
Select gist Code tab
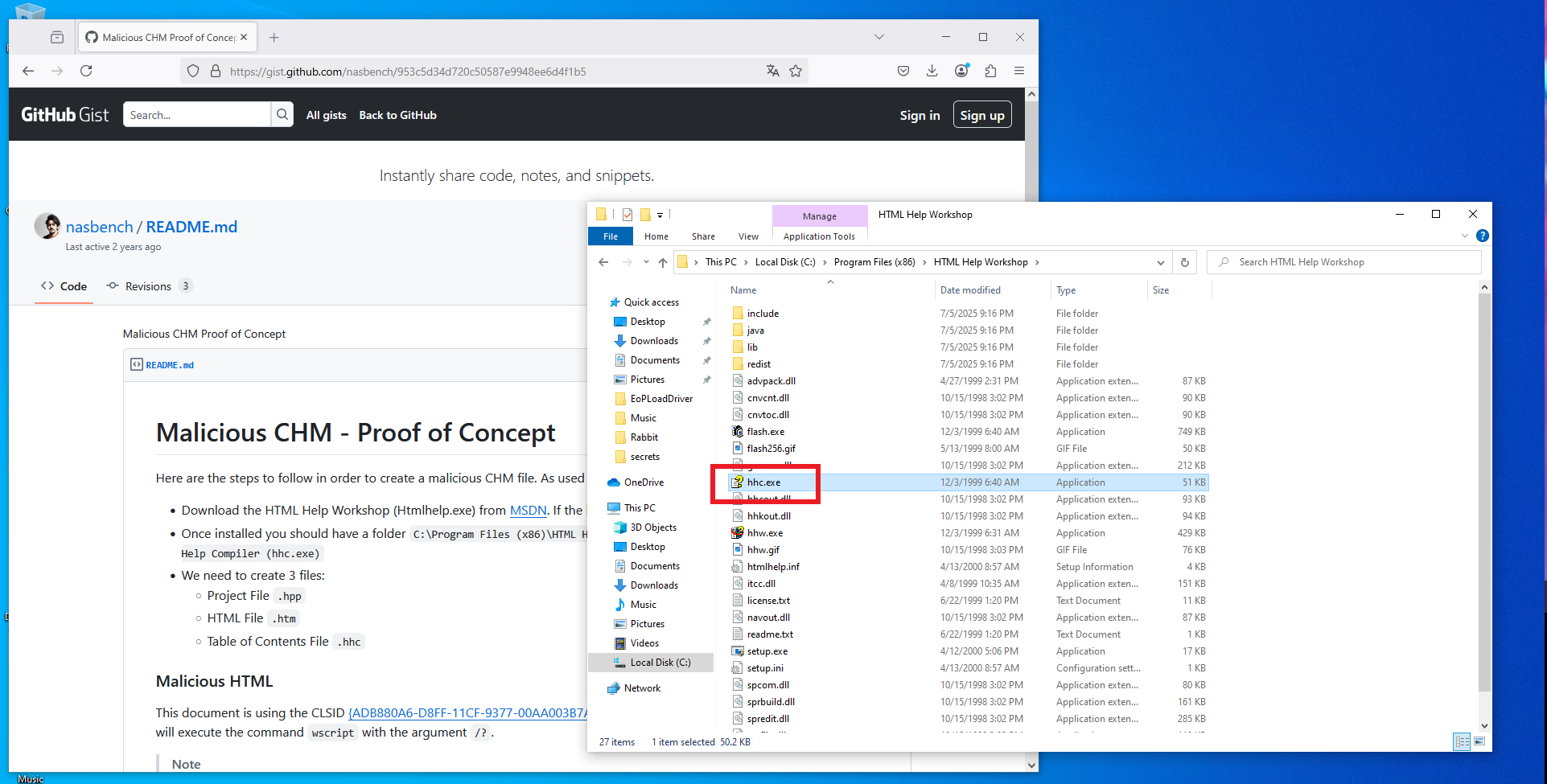pos(64,286)
